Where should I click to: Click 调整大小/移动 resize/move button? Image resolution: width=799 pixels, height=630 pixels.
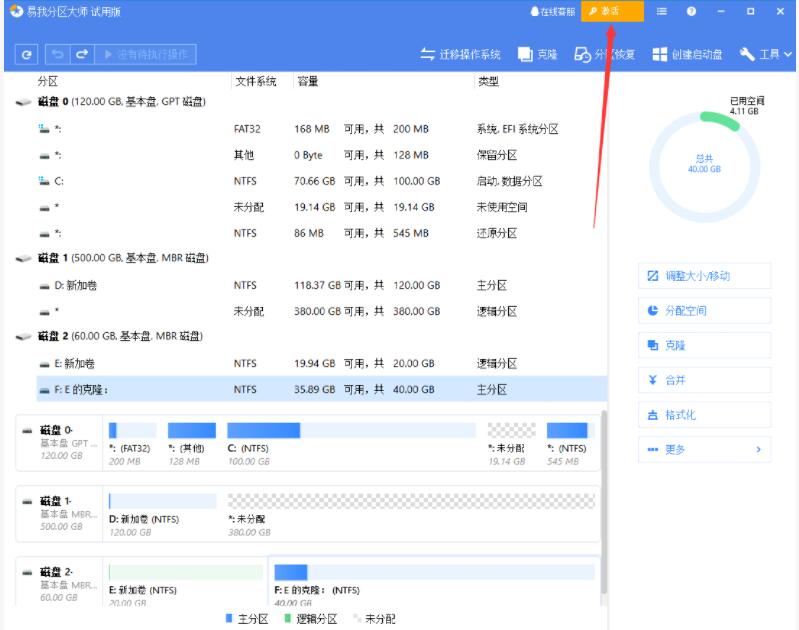(704, 276)
